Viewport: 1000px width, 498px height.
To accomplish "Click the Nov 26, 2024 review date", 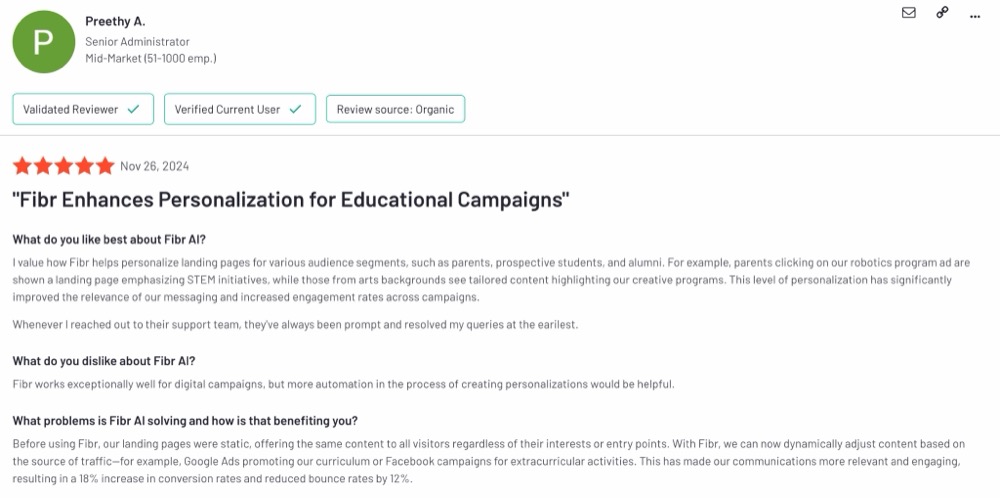I will pyautogui.click(x=154, y=166).
